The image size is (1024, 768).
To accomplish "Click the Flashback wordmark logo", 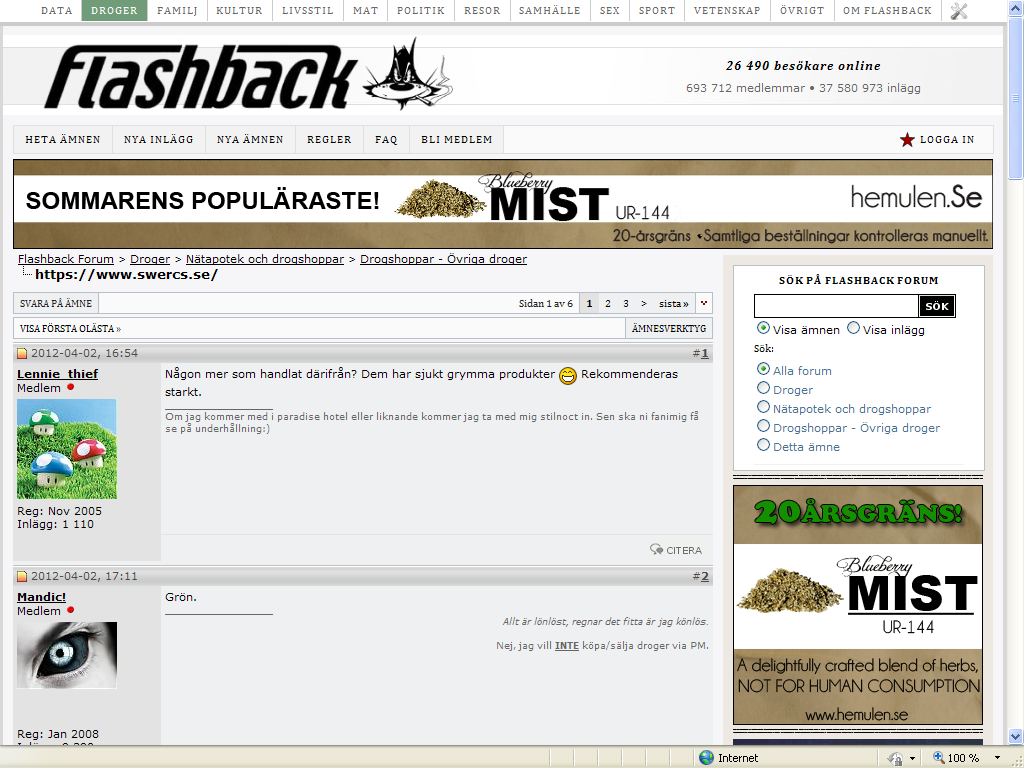I will 201,77.
